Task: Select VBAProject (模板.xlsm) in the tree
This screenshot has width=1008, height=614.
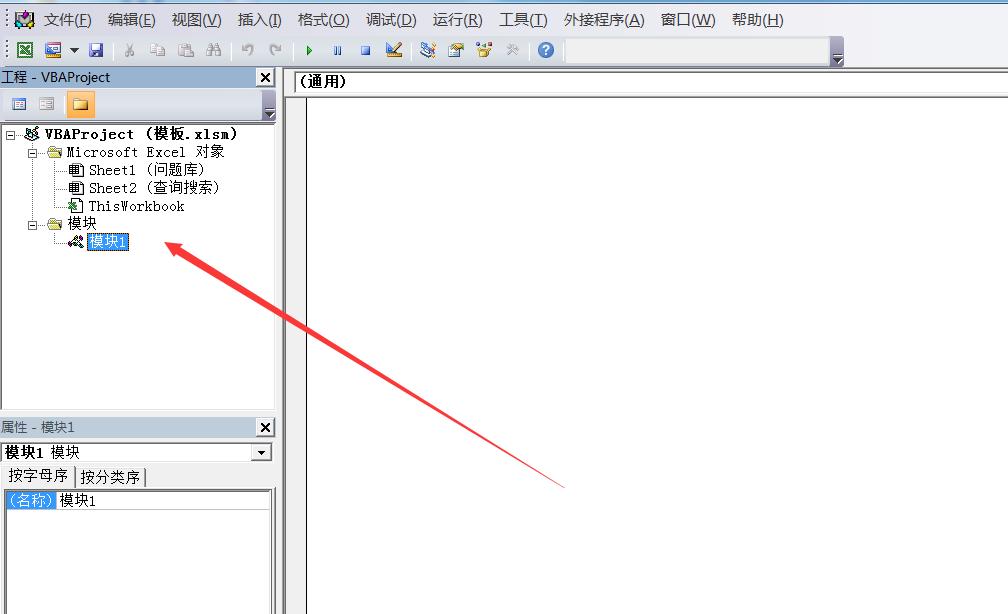Action: coord(141,134)
